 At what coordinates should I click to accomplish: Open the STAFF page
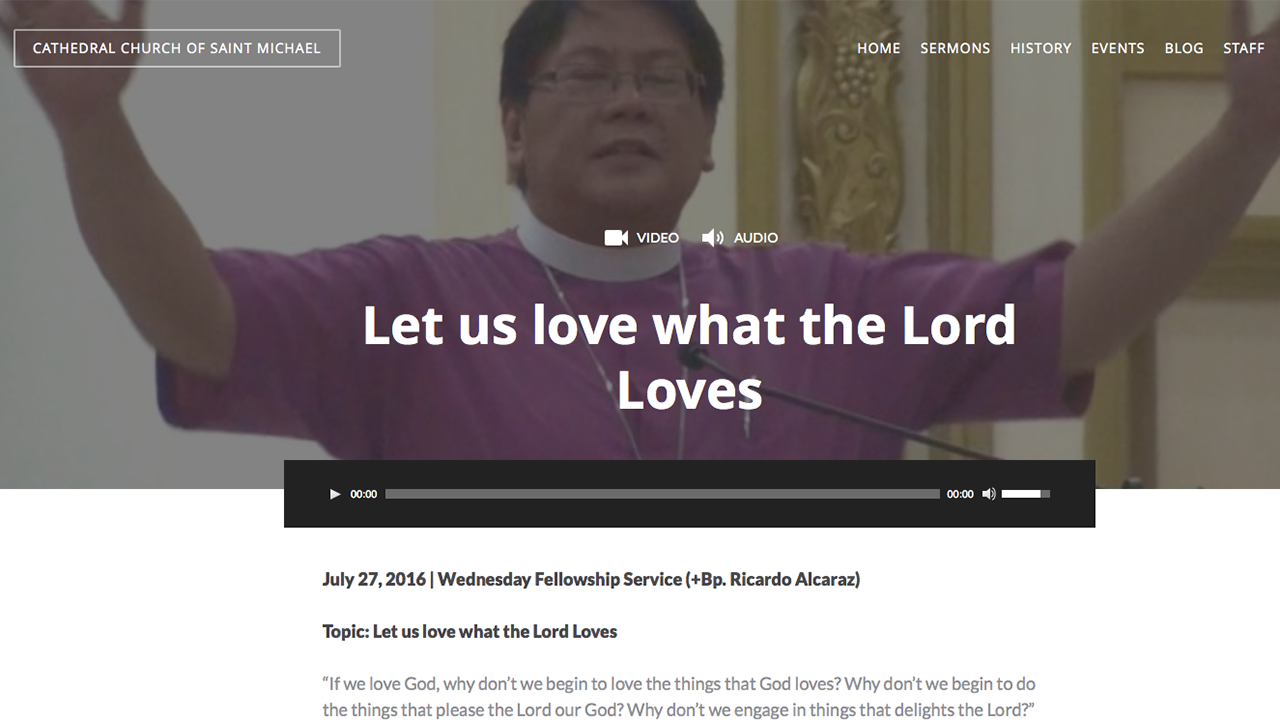(1244, 48)
